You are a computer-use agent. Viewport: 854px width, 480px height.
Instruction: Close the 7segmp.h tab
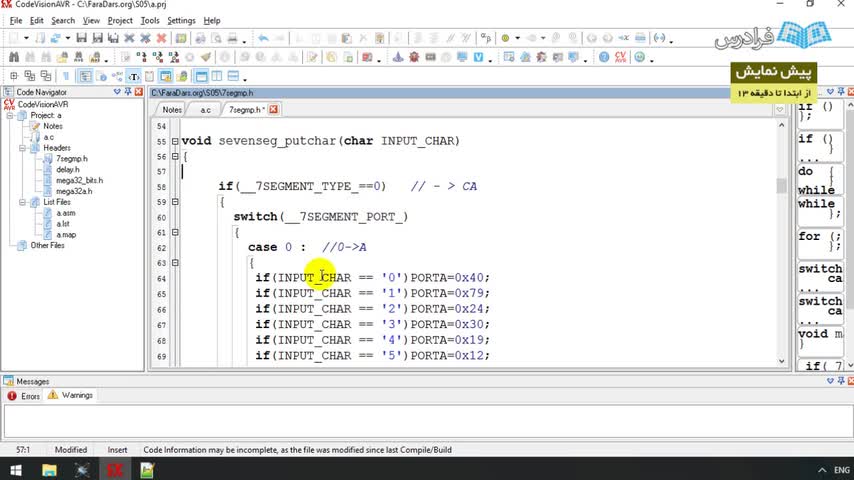(x=273, y=110)
